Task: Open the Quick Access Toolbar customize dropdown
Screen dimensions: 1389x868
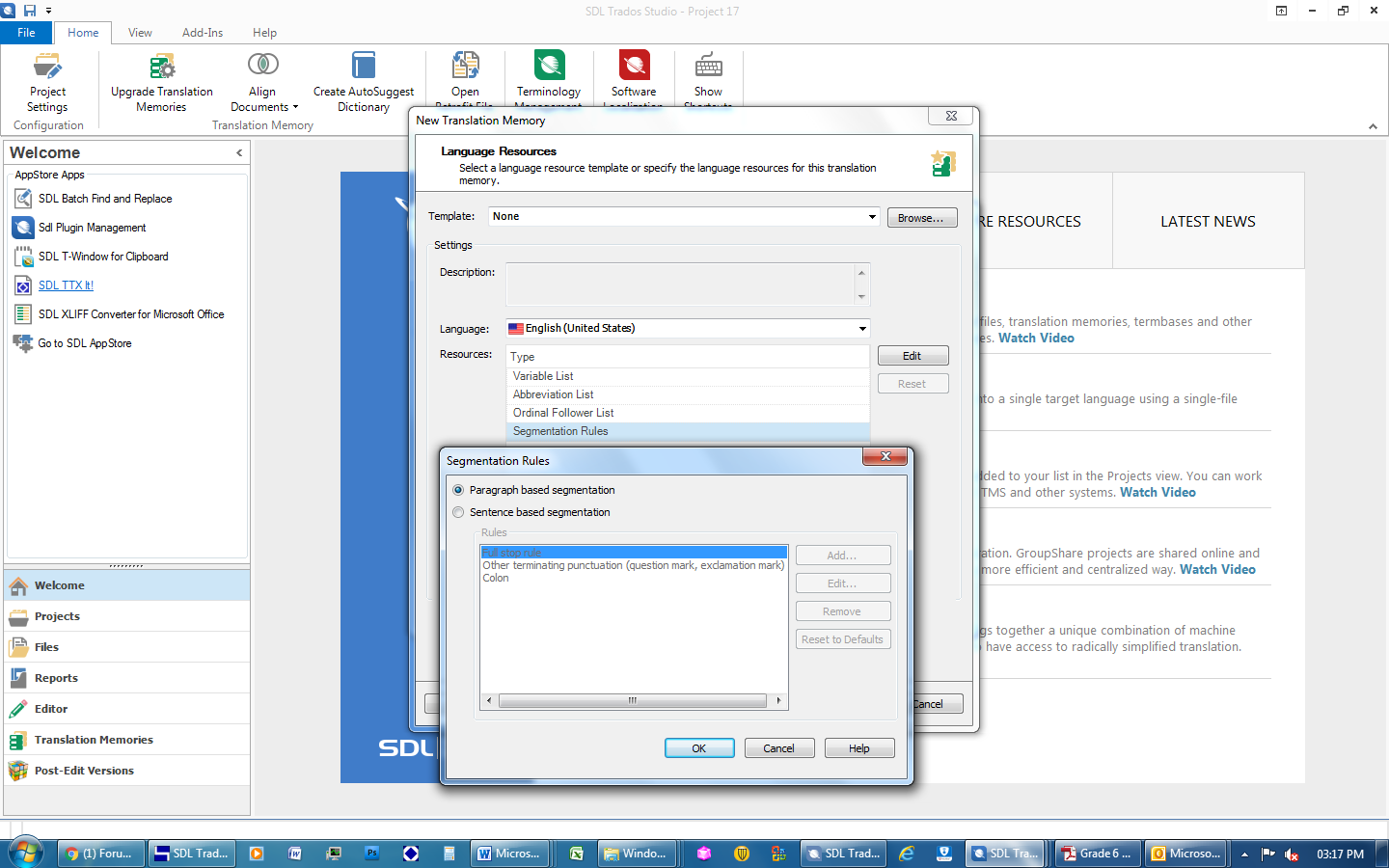Action: 49,11
